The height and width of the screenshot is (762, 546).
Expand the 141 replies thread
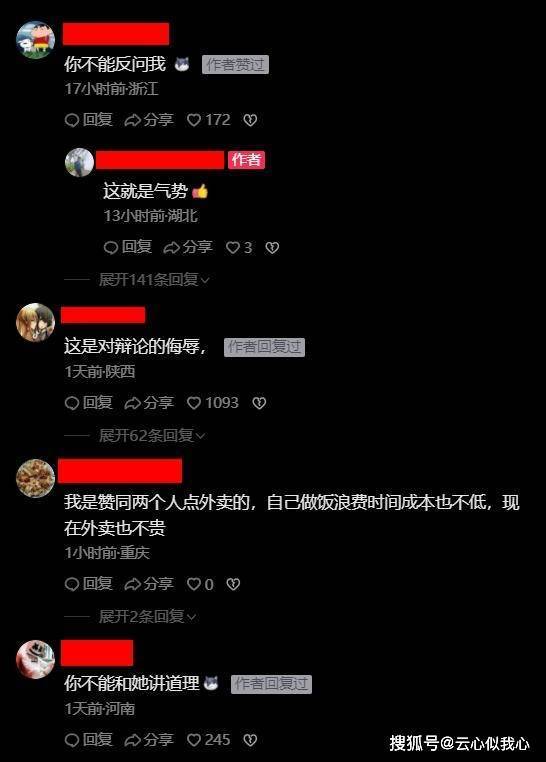pos(154,279)
